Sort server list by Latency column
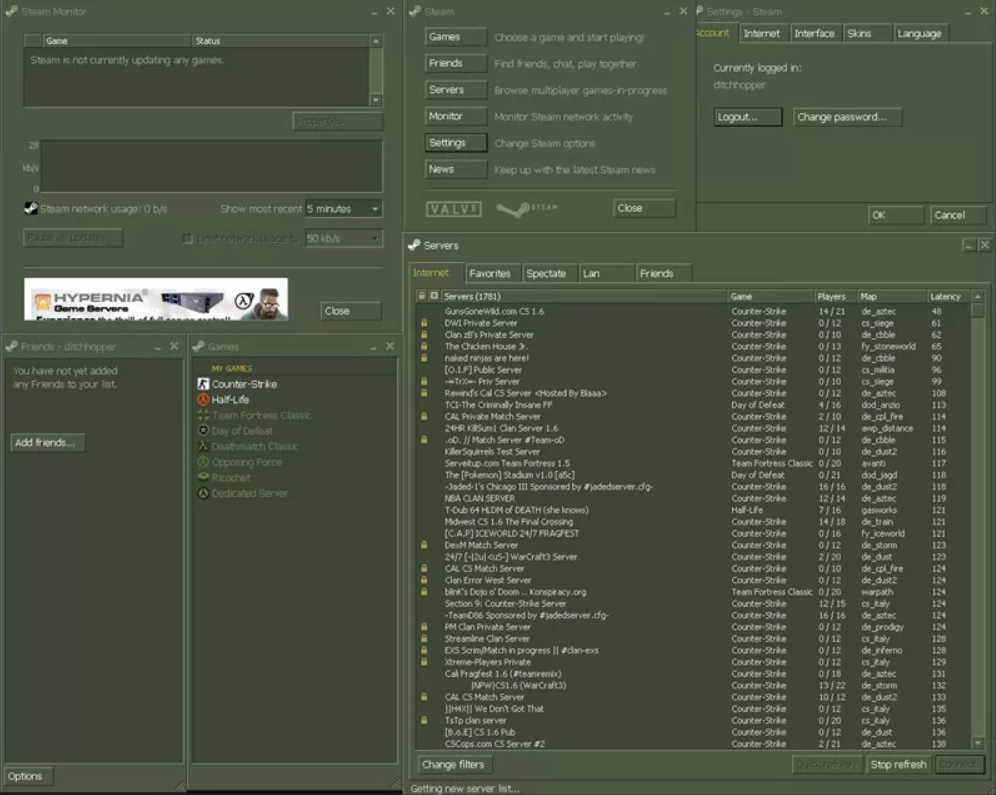 [x=948, y=297]
